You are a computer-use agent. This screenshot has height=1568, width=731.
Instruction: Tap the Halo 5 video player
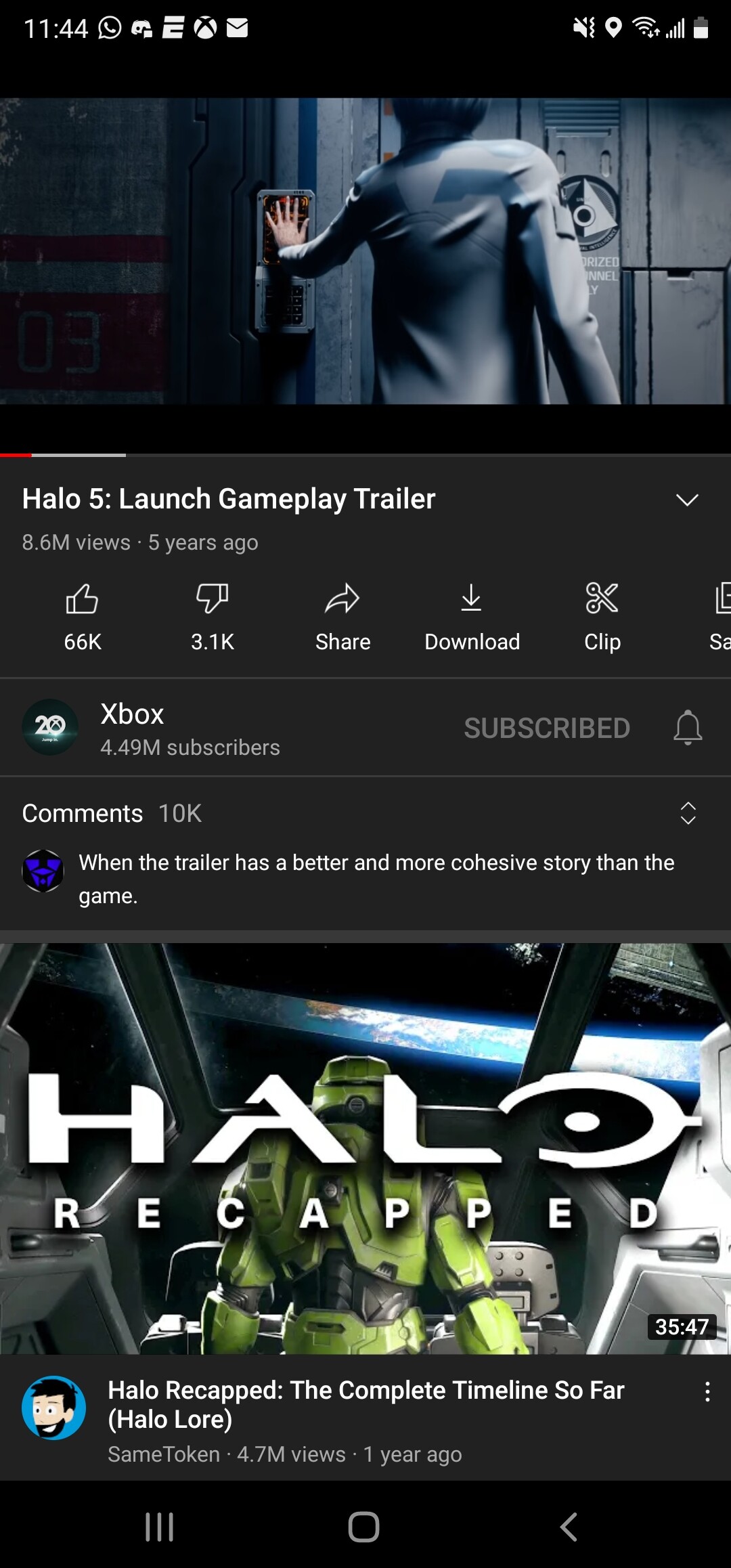click(x=365, y=251)
